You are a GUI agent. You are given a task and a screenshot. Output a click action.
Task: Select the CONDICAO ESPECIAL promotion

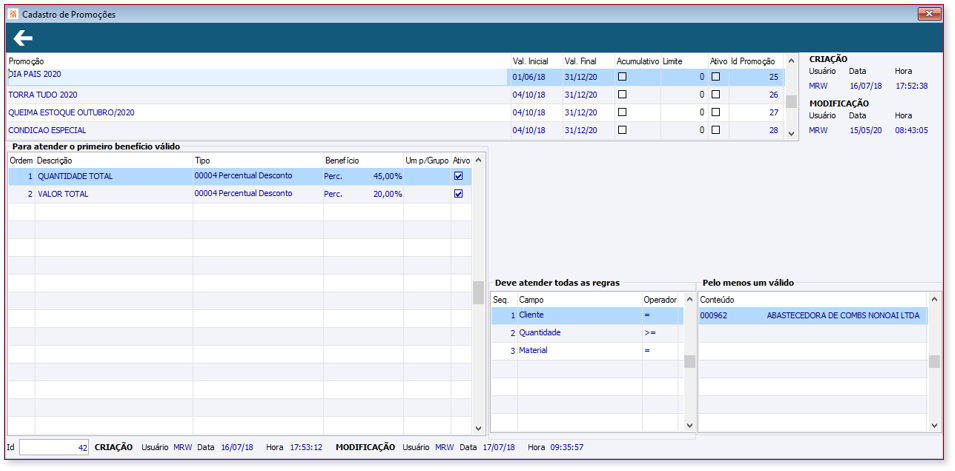tap(396, 130)
